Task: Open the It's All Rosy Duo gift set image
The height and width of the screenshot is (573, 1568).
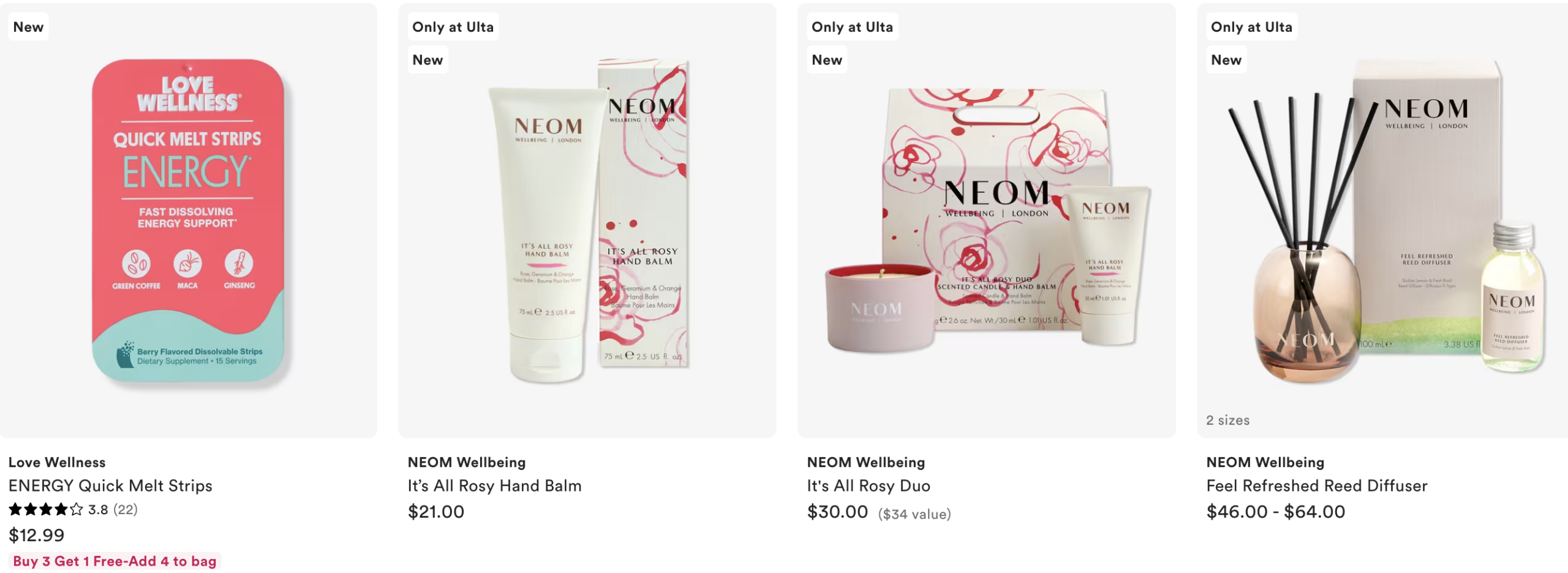Action: click(x=986, y=221)
